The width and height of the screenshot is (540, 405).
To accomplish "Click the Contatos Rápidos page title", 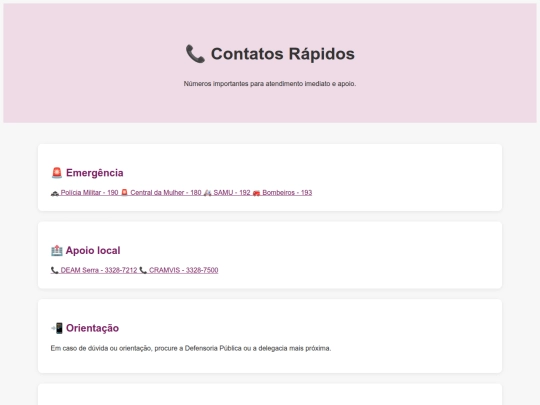I will point(270,54).
